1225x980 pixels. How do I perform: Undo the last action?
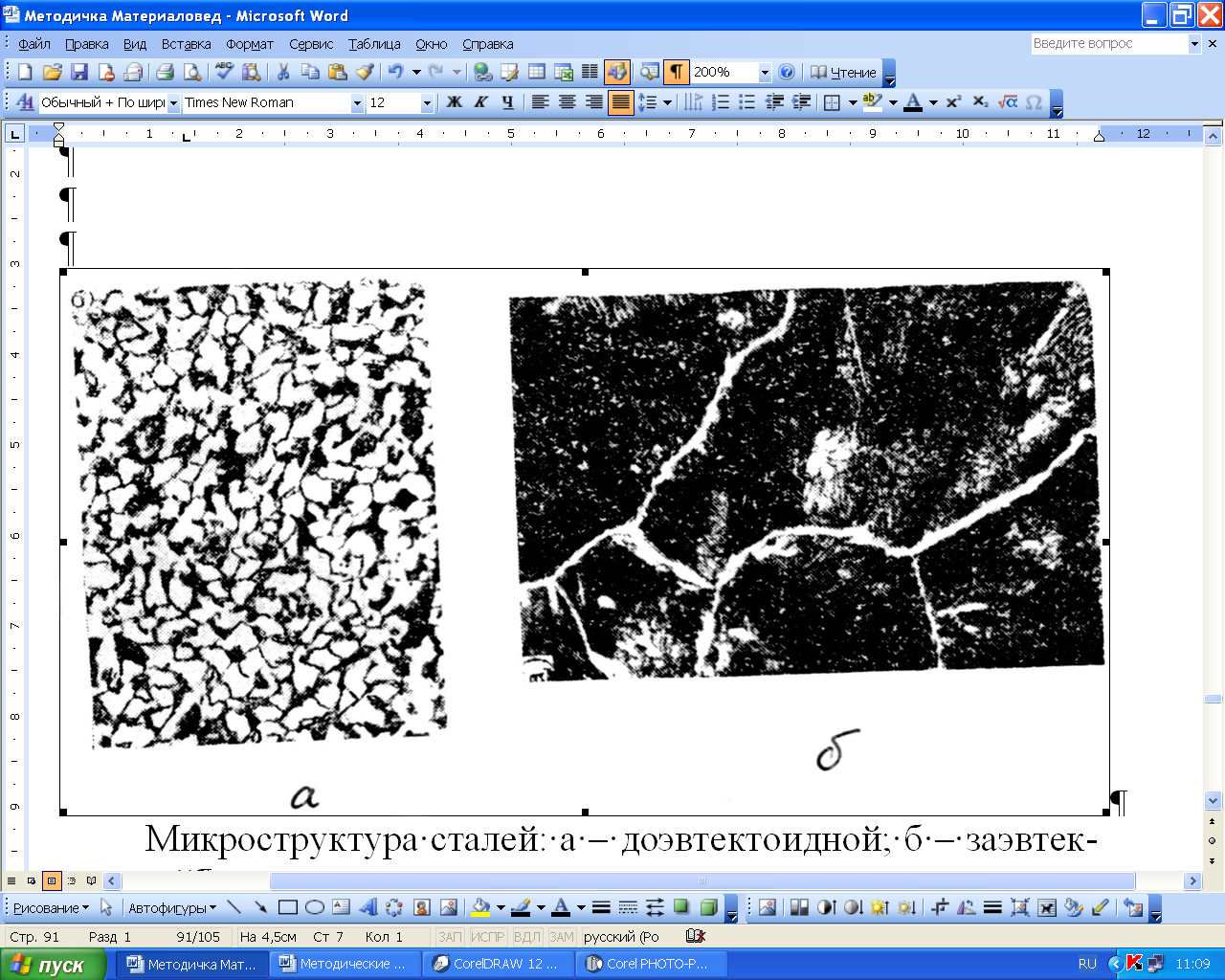[395, 72]
